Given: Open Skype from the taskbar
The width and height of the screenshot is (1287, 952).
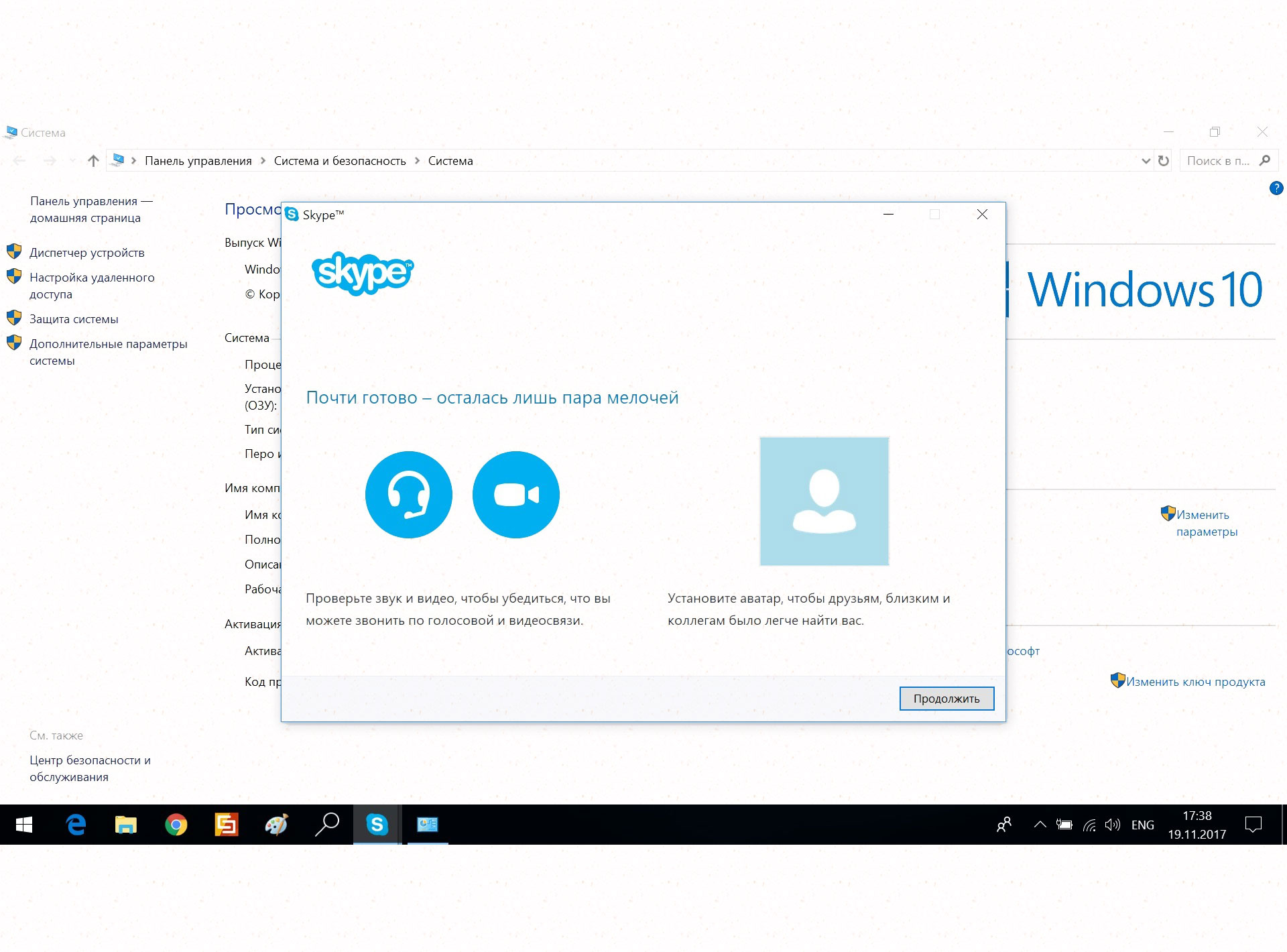Looking at the screenshot, I should [x=377, y=825].
